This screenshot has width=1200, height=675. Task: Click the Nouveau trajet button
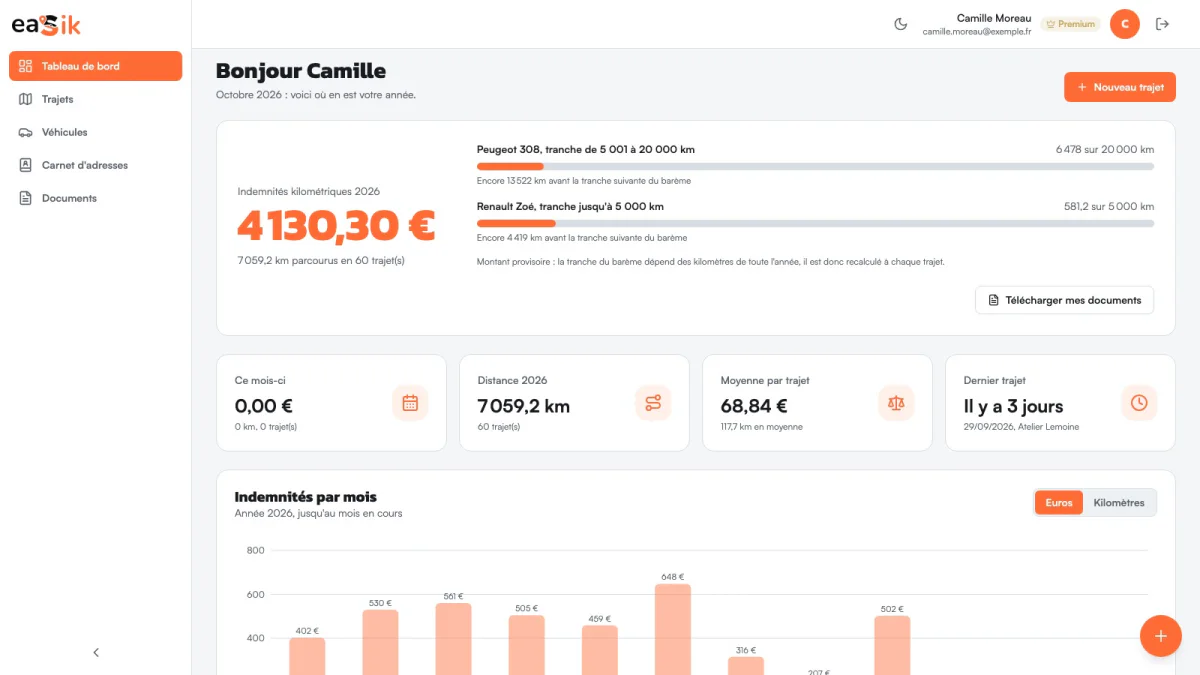coord(1120,87)
